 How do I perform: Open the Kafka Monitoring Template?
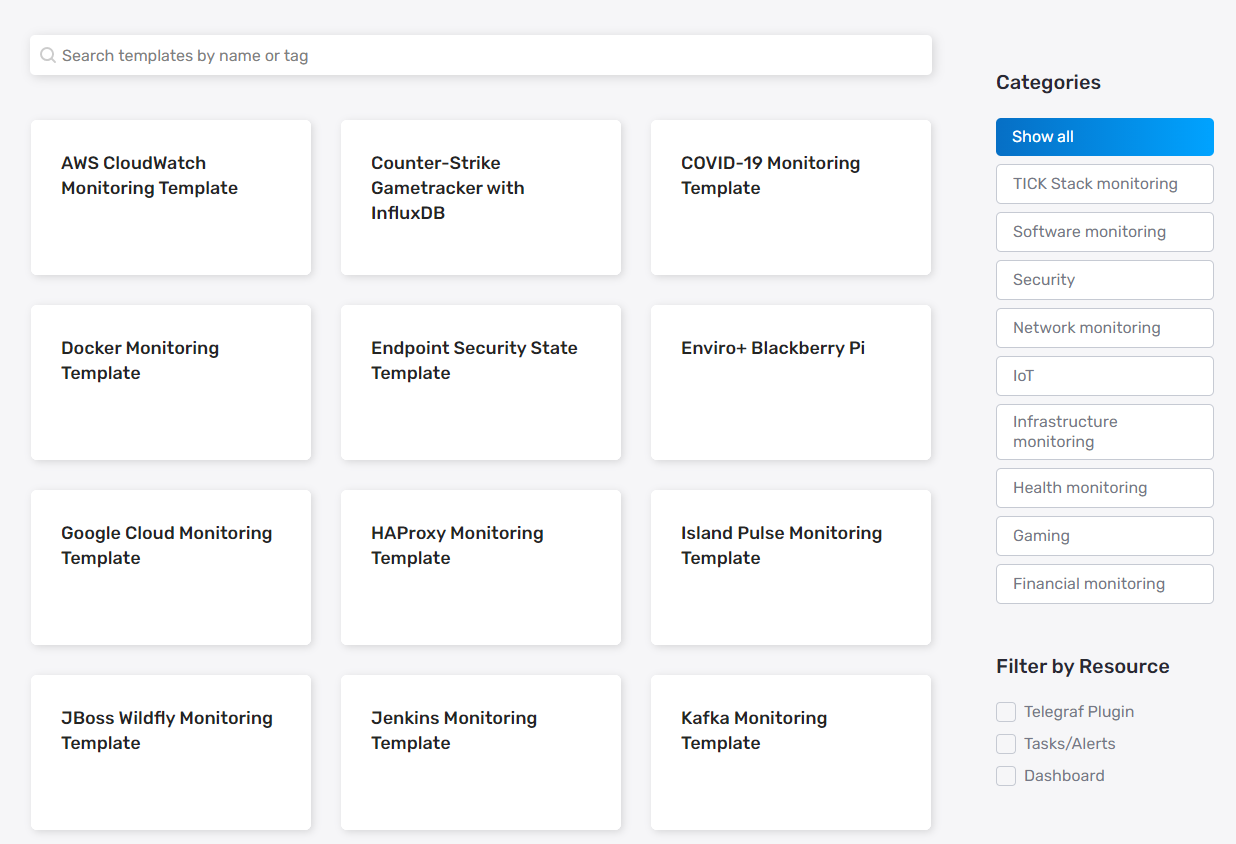[790, 752]
